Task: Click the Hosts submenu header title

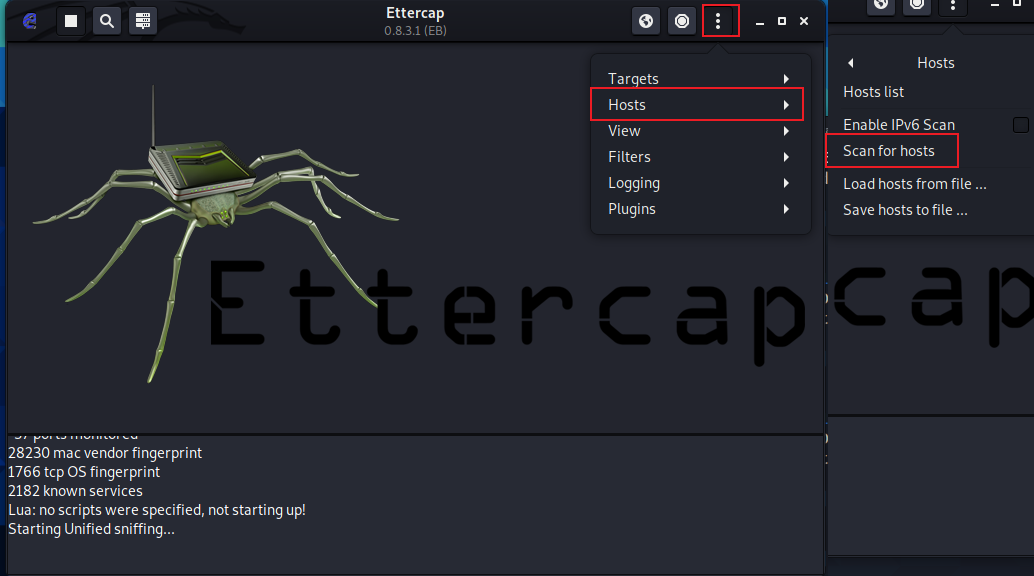Action: pyautogui.click(x=936, y=63)
